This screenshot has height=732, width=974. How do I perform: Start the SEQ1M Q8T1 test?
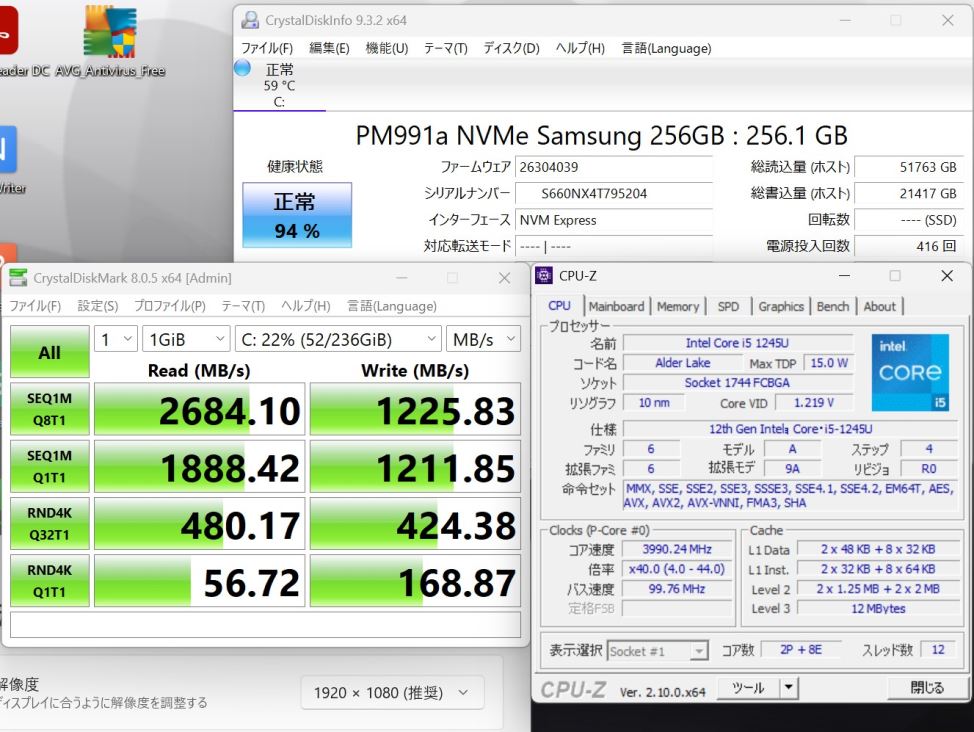[49, 409]
